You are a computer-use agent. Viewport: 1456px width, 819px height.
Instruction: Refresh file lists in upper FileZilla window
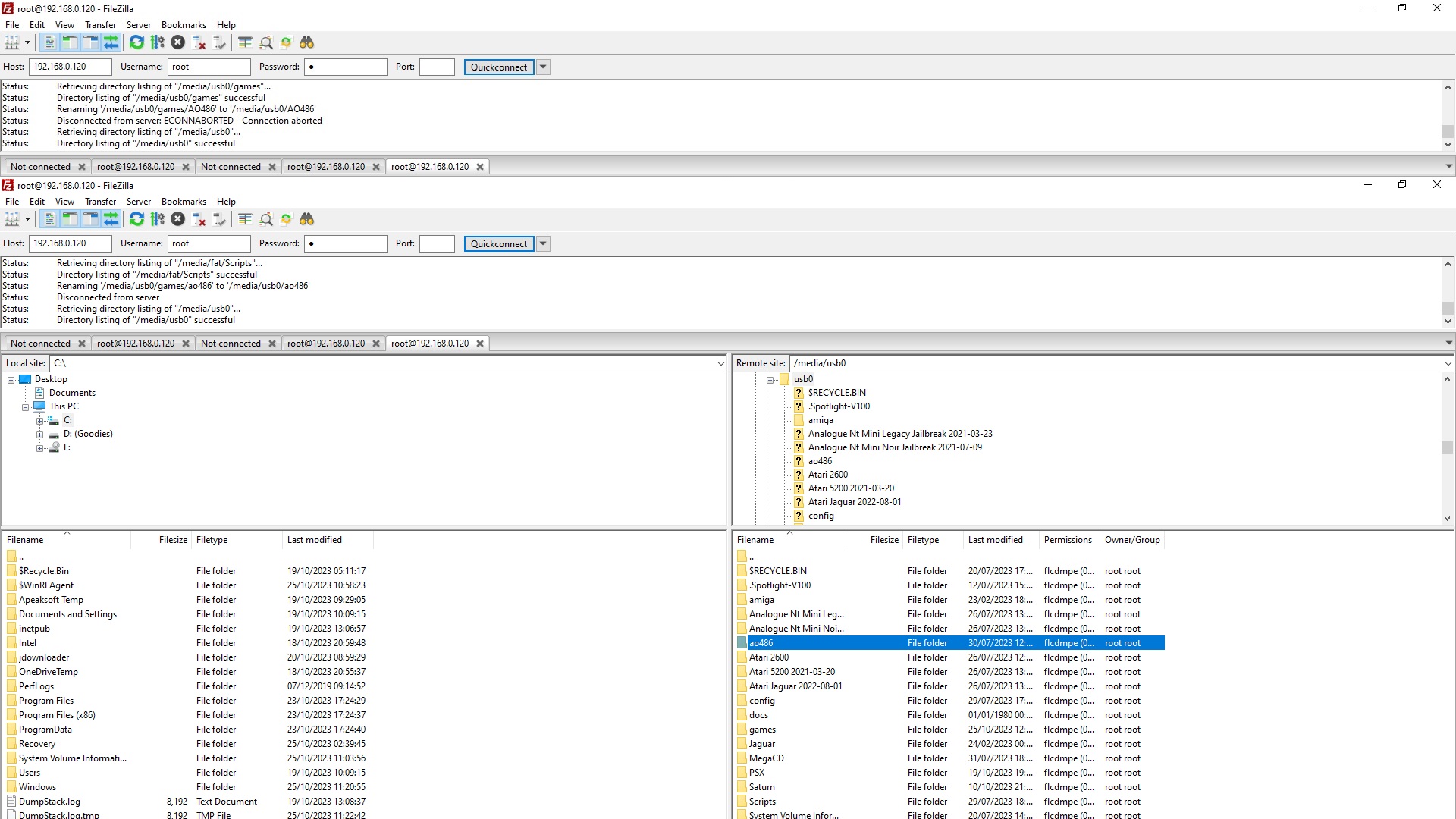(136, 42)
